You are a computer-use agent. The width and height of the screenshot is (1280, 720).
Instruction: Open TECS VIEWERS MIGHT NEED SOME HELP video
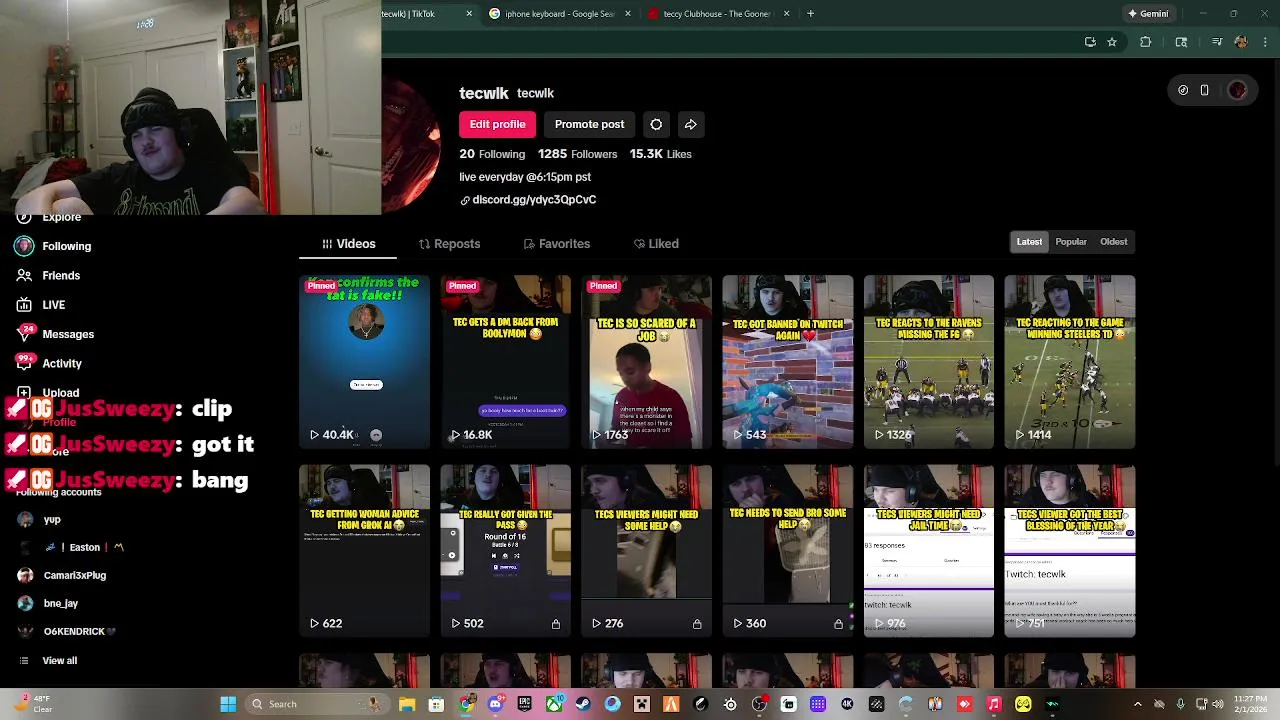pyautogui.click(x=646, y=551)
